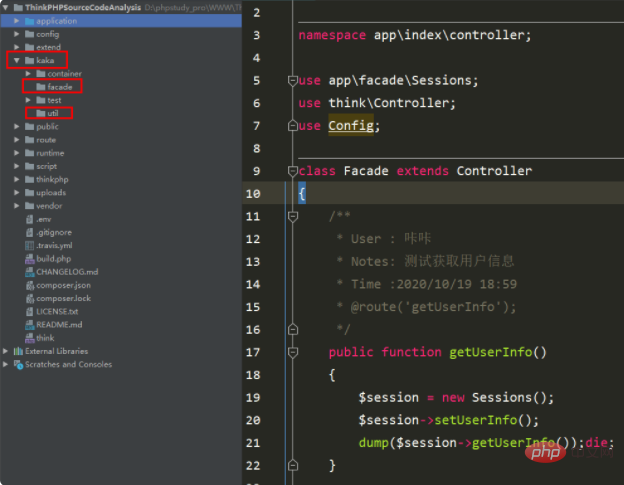
Task: Open composer.json file from tree
Action: [x=63, y=285]
